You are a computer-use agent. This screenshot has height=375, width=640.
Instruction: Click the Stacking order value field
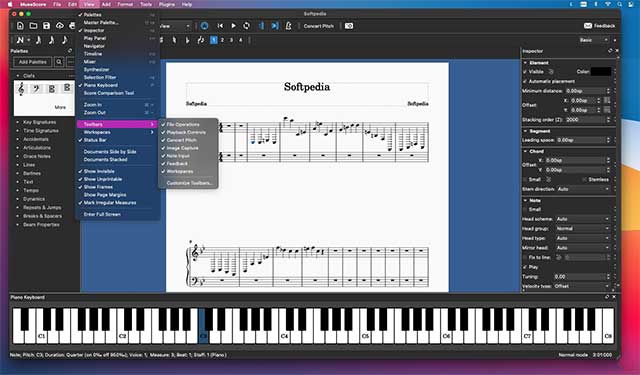[x=588, y=120]
